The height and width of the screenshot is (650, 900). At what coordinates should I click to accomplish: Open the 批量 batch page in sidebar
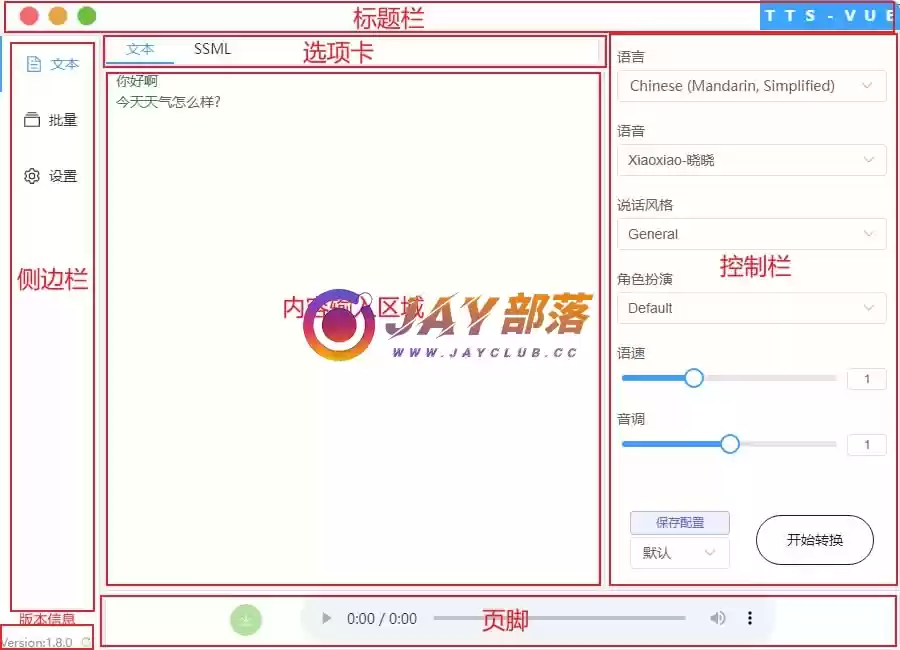tap(51, 120)
